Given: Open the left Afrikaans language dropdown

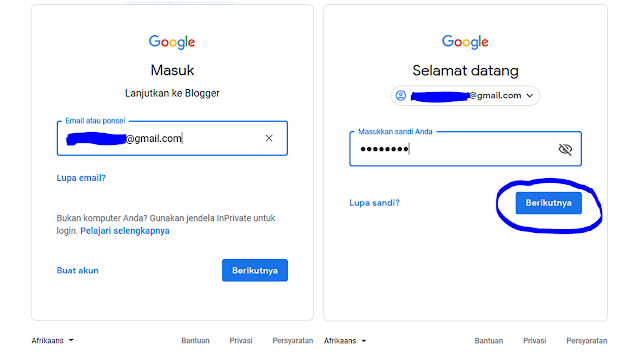Looking at the screenshot, I should tap(52, 340).
